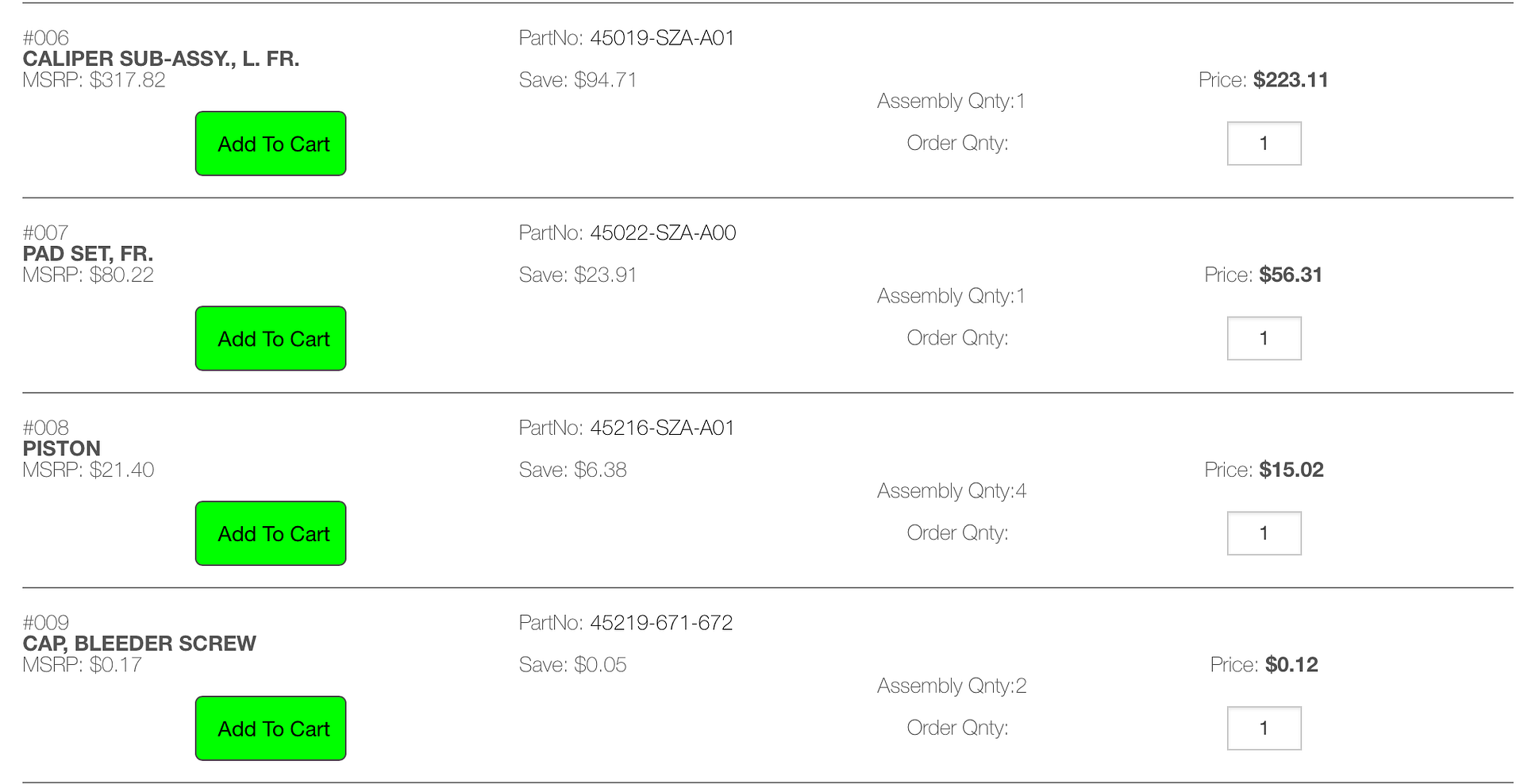1524x784 pixels.
Task: Click the $0.12 price
Action: 1291,665
